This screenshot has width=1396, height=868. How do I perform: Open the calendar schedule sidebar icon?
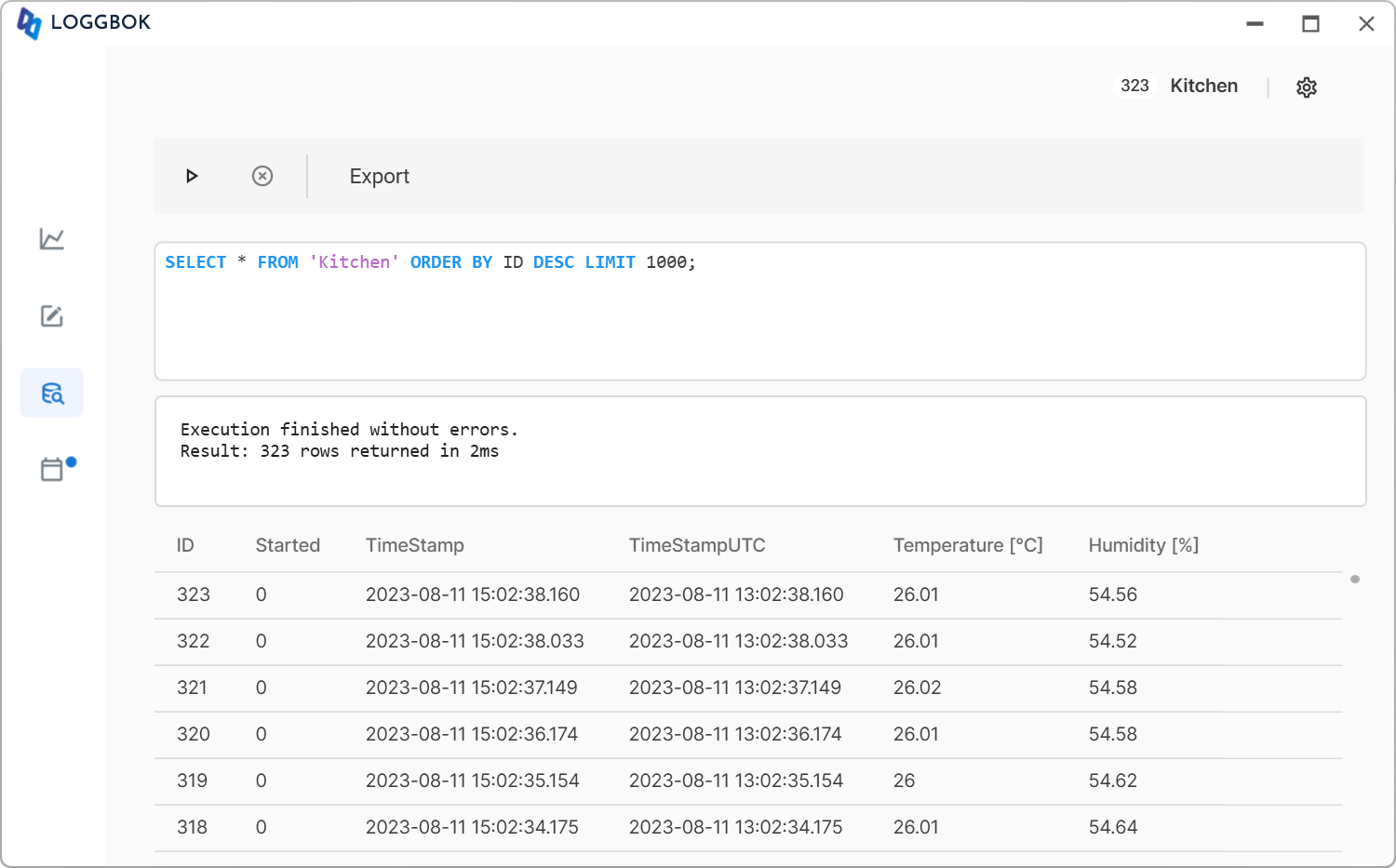point(52,469)
